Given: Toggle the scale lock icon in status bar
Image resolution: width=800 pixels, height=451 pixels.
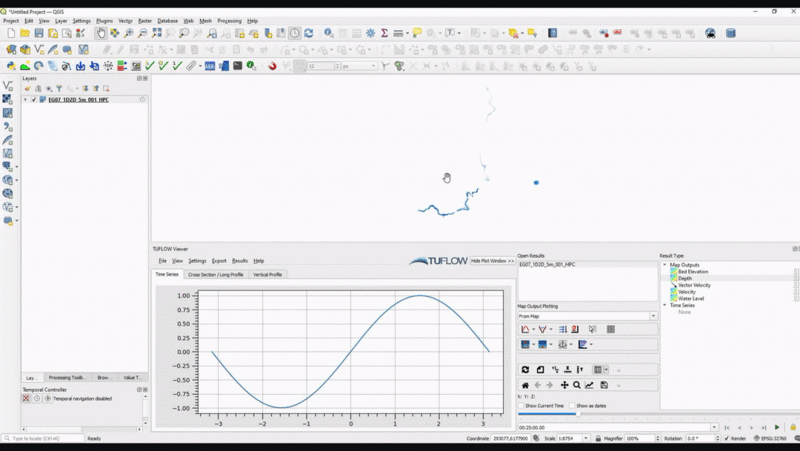Looking at the screenshot, I should coord(597,438).
